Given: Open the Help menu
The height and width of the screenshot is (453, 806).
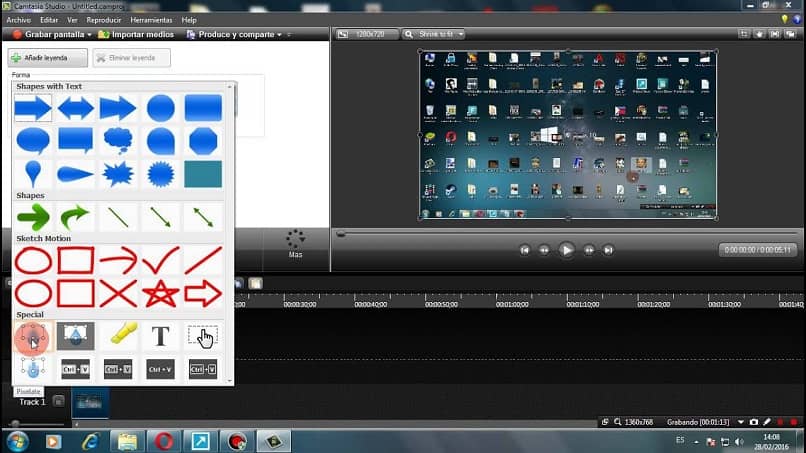Looking at the screenshot, I should click(189, 20).
